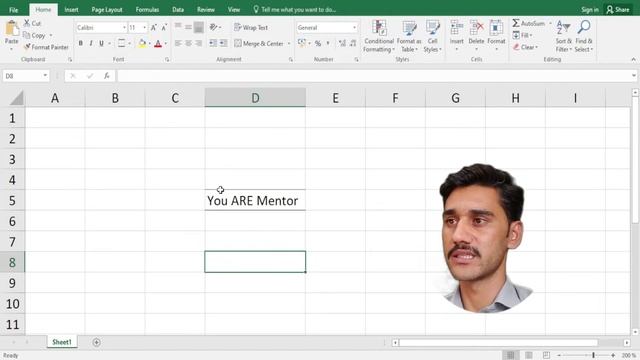Click the Increase Indent icon
The width and height of the screenshot is (640, 360).
point(223,43)
